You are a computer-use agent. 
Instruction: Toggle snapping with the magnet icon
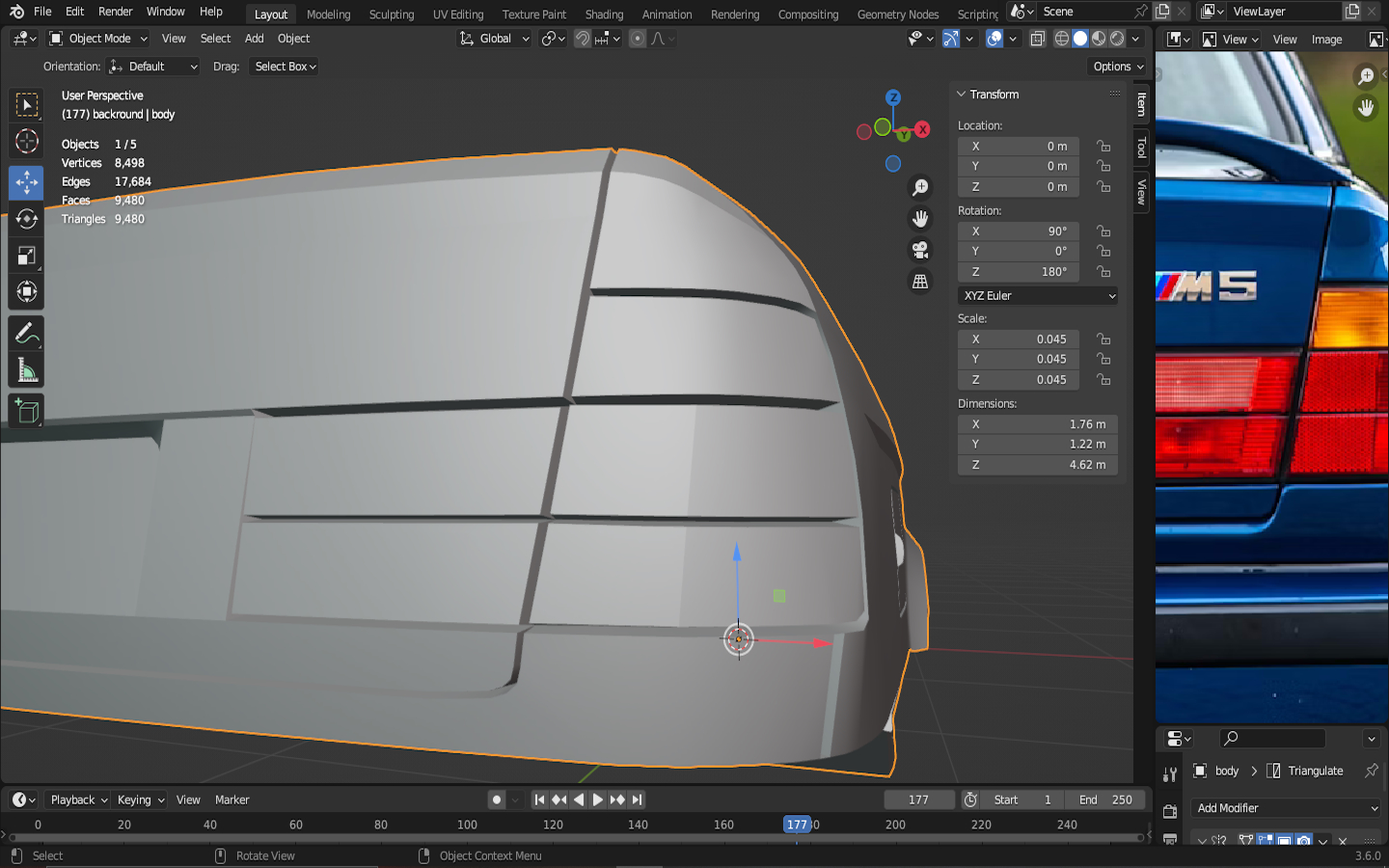583,39
